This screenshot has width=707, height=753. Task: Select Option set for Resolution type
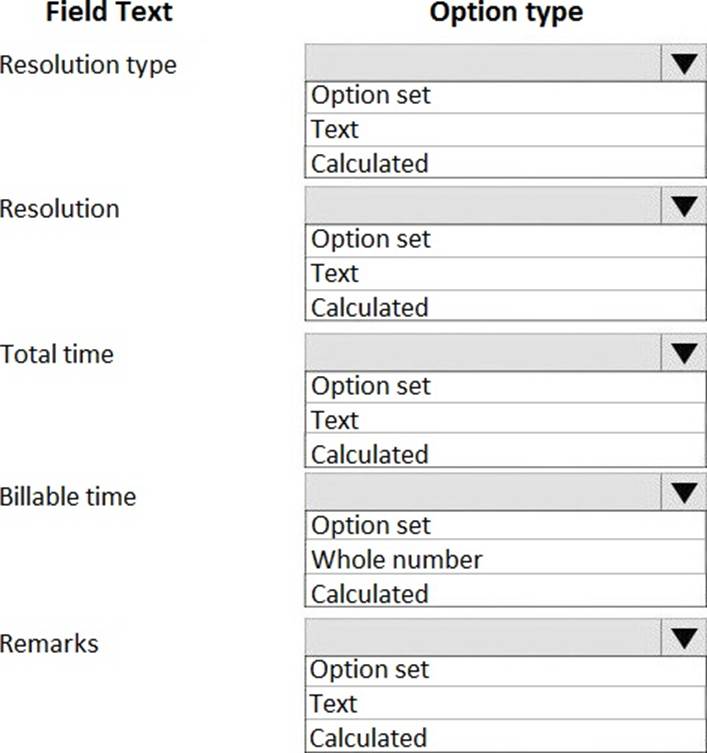pos(505,96)
